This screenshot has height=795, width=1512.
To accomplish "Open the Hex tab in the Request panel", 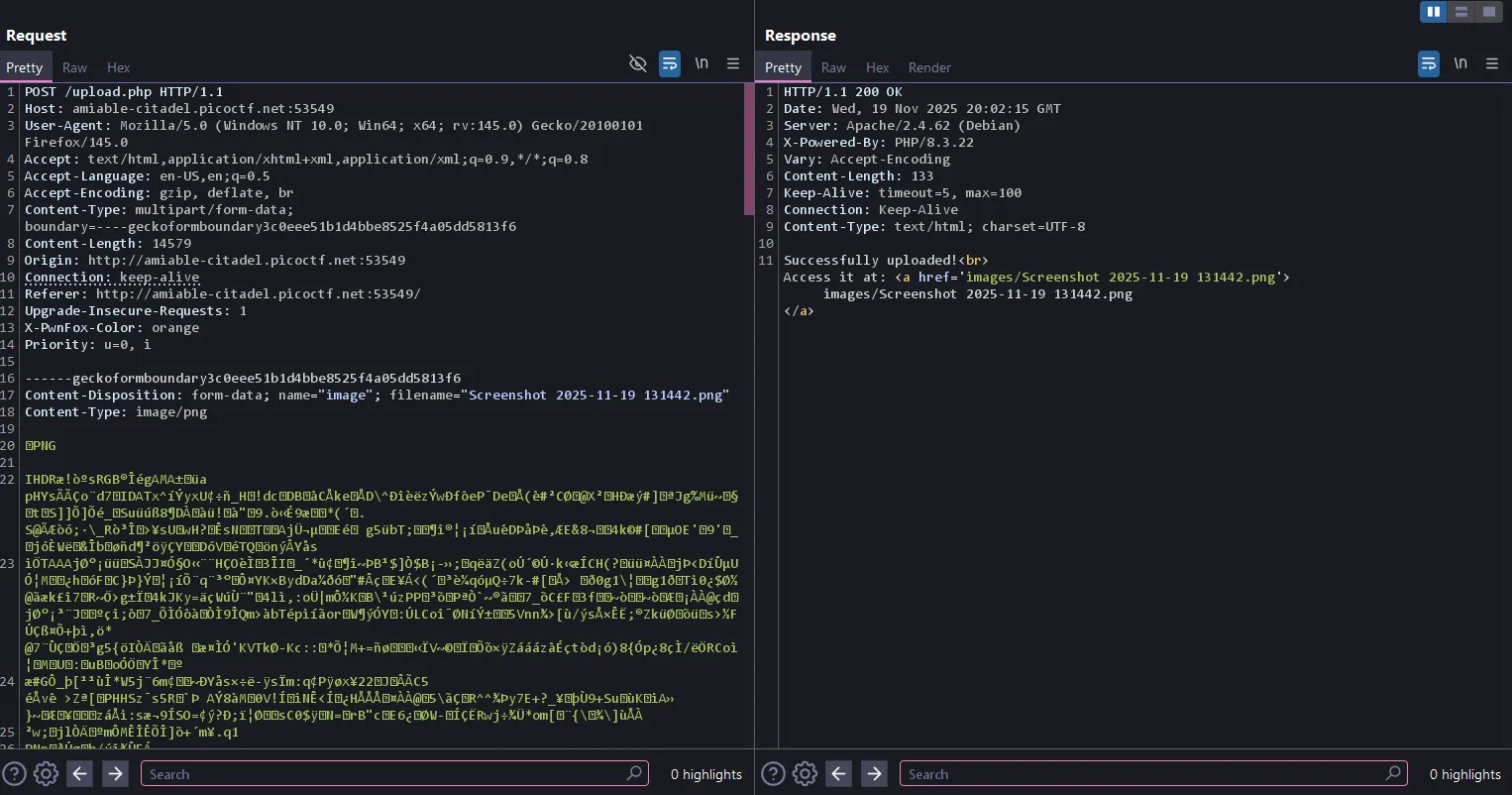I will [118, 67].
